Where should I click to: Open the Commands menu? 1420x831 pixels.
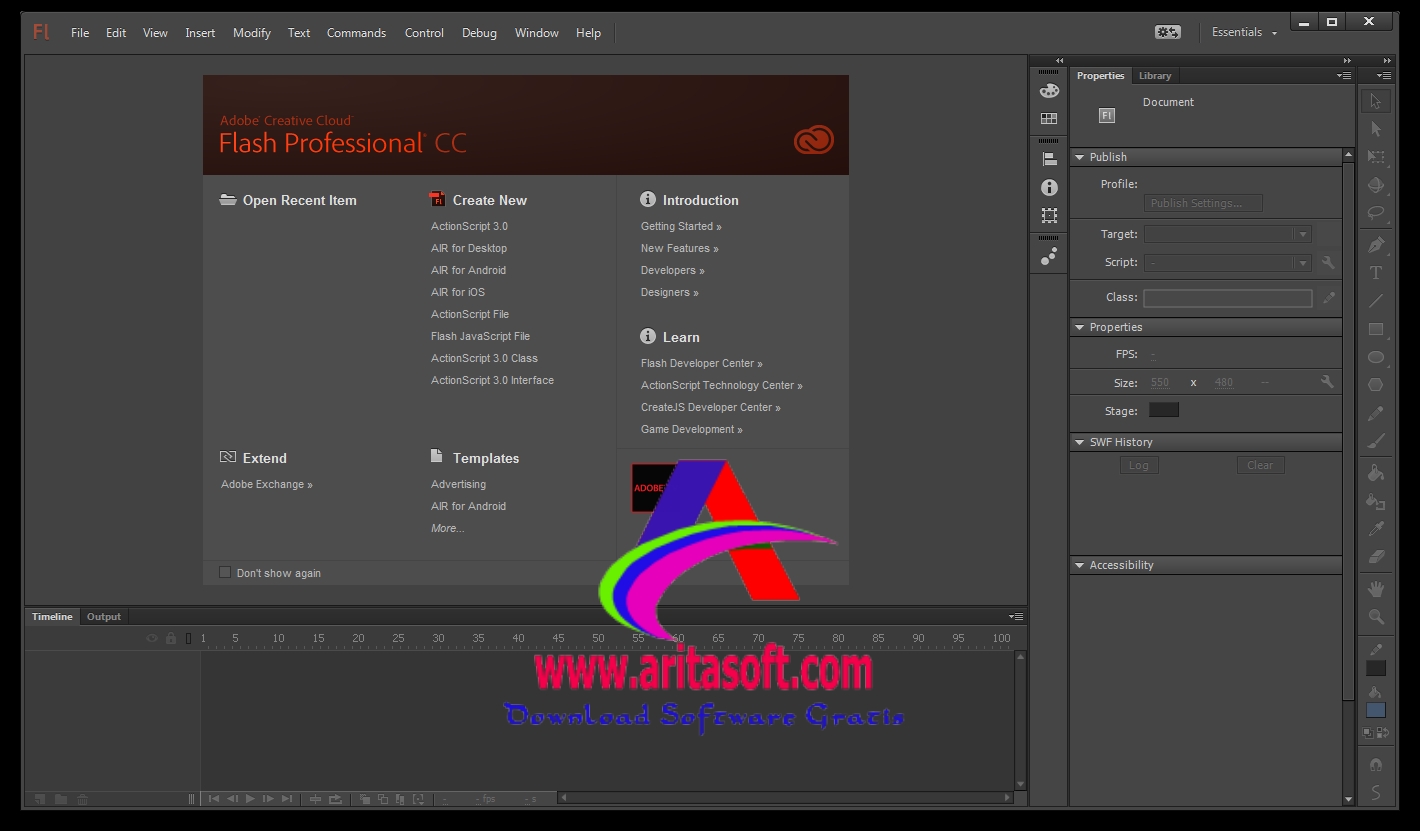(356, 33)
